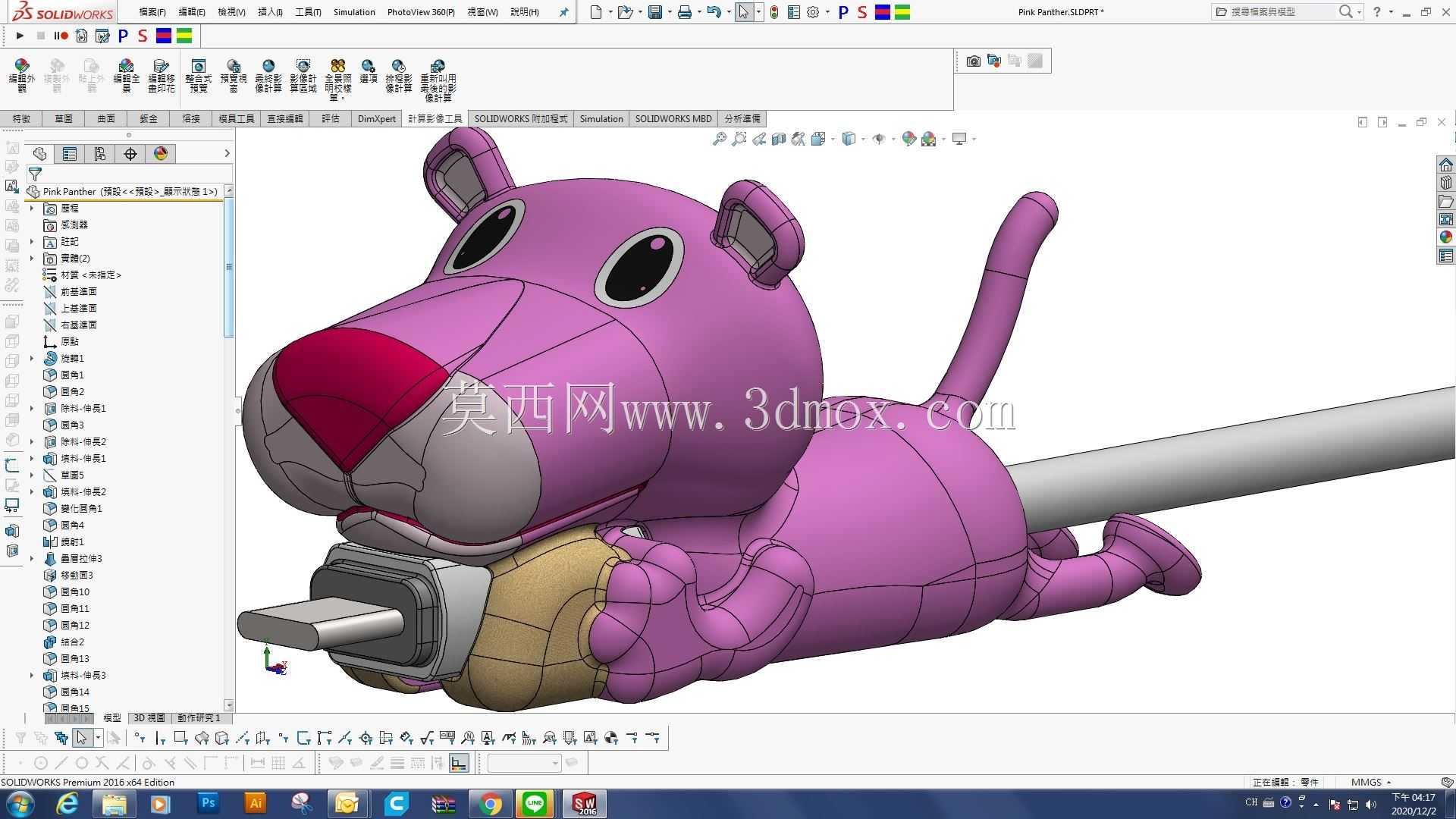Open Adobe Photoshop from the taskbar

[x=207, y=803]
